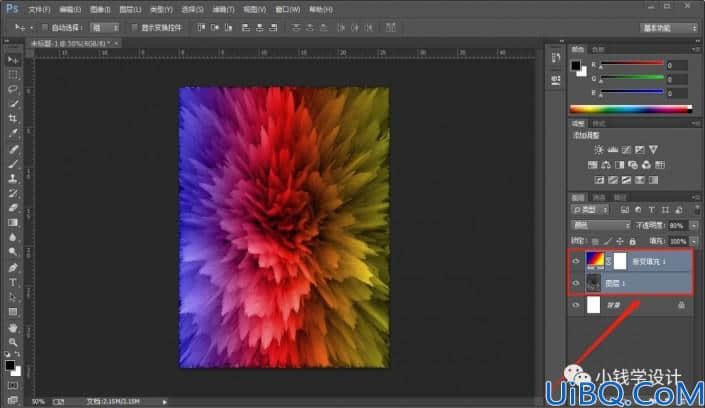Click the color spectrum ramp bar
The width and height of the screenshot is (705, 408).
pyautogui.click(x=630, y=109)
